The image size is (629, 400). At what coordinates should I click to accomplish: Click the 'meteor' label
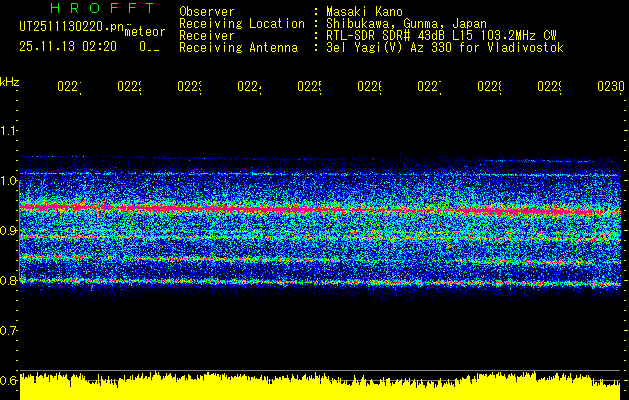click(x=145, y=32)
